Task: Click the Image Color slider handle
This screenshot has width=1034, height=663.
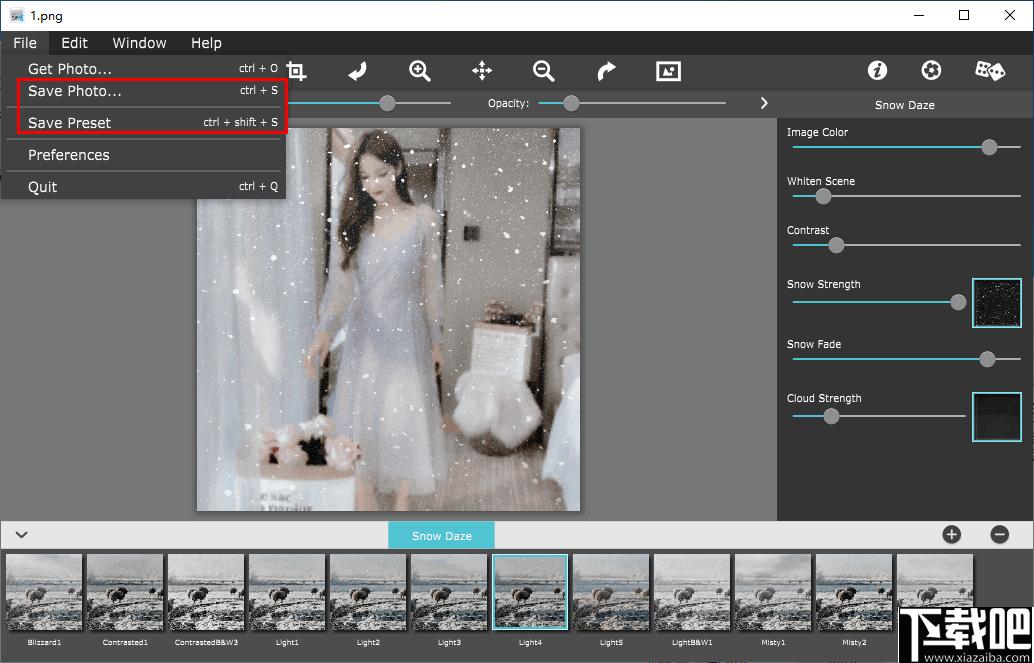Action: tap(989, 147)
